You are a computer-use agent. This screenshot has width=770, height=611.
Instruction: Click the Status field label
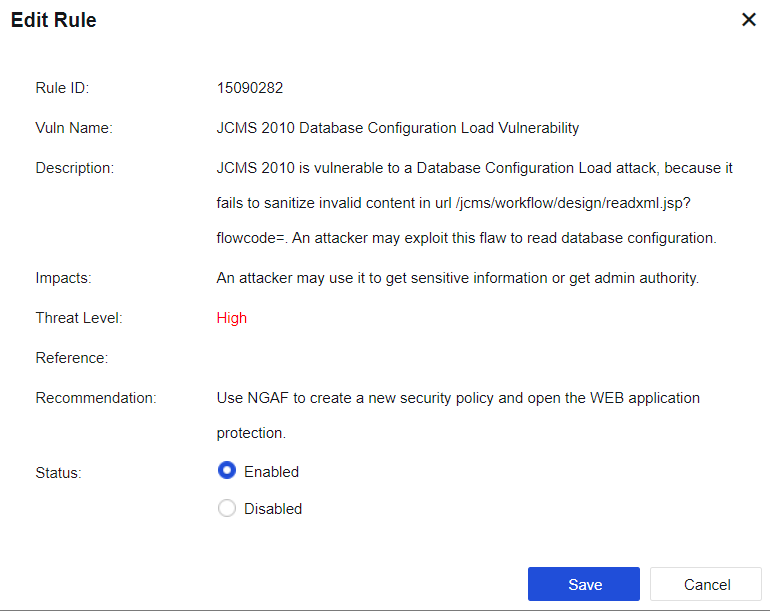pos(58,472)
